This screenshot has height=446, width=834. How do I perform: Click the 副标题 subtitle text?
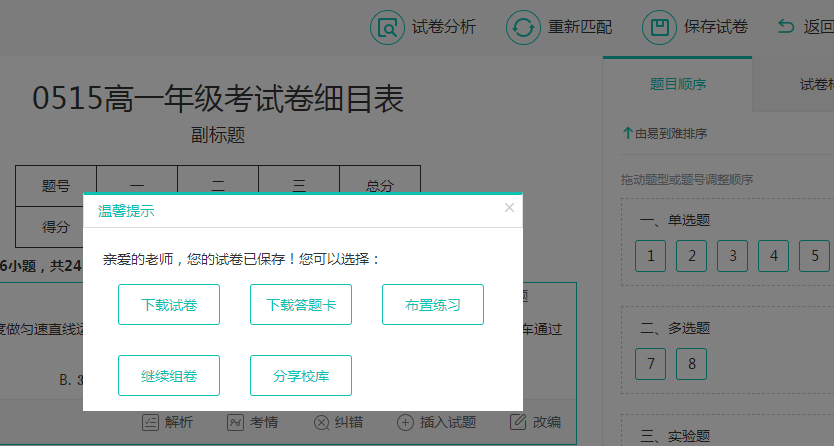[218, 135]
